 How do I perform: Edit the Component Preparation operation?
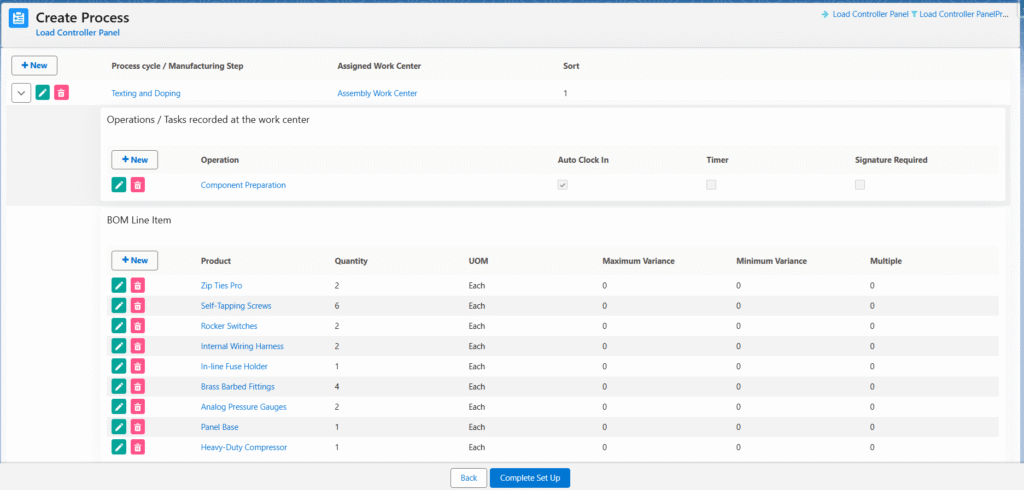point(119,185)
